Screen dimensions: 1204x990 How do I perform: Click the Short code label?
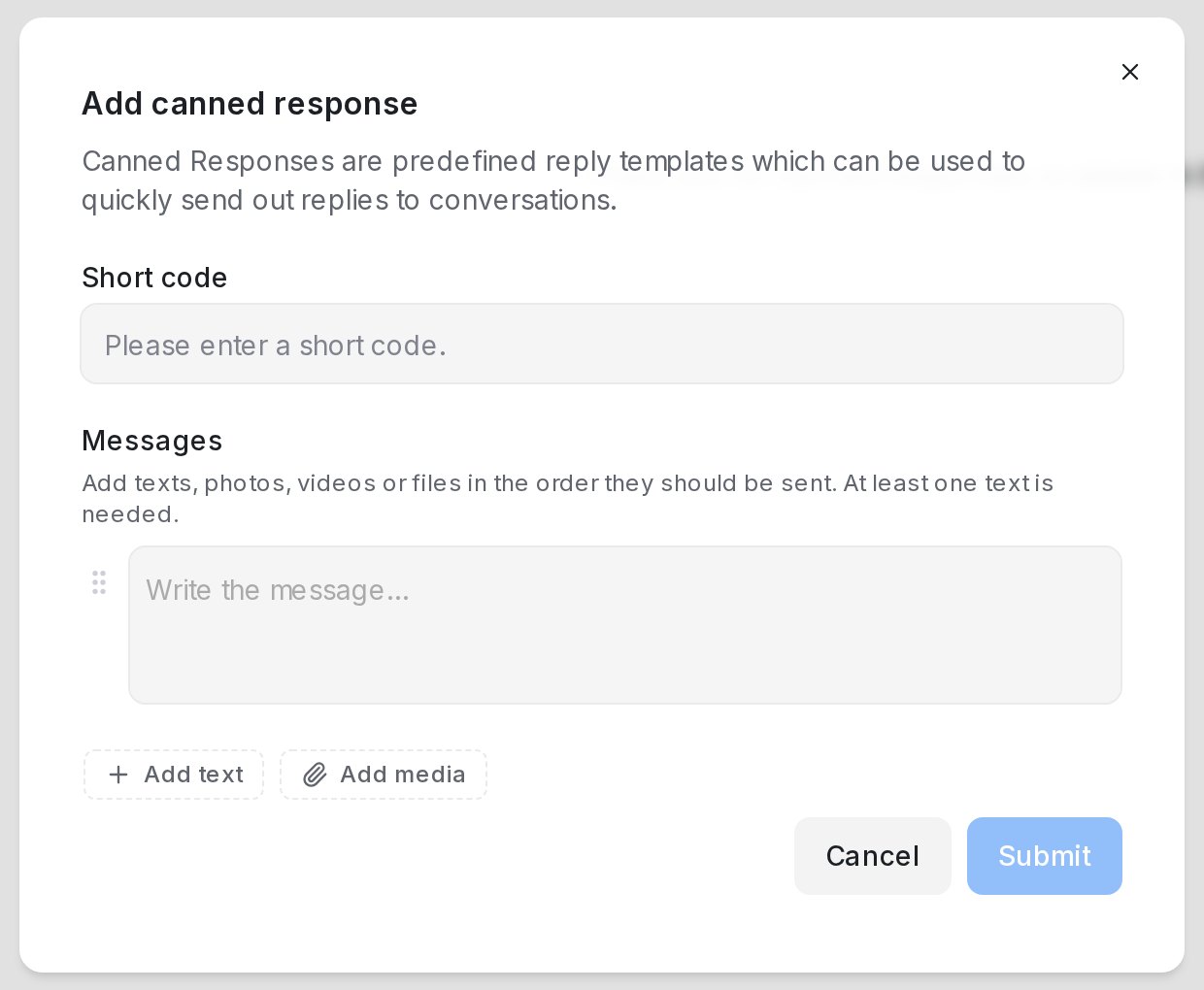click(154, 278)
